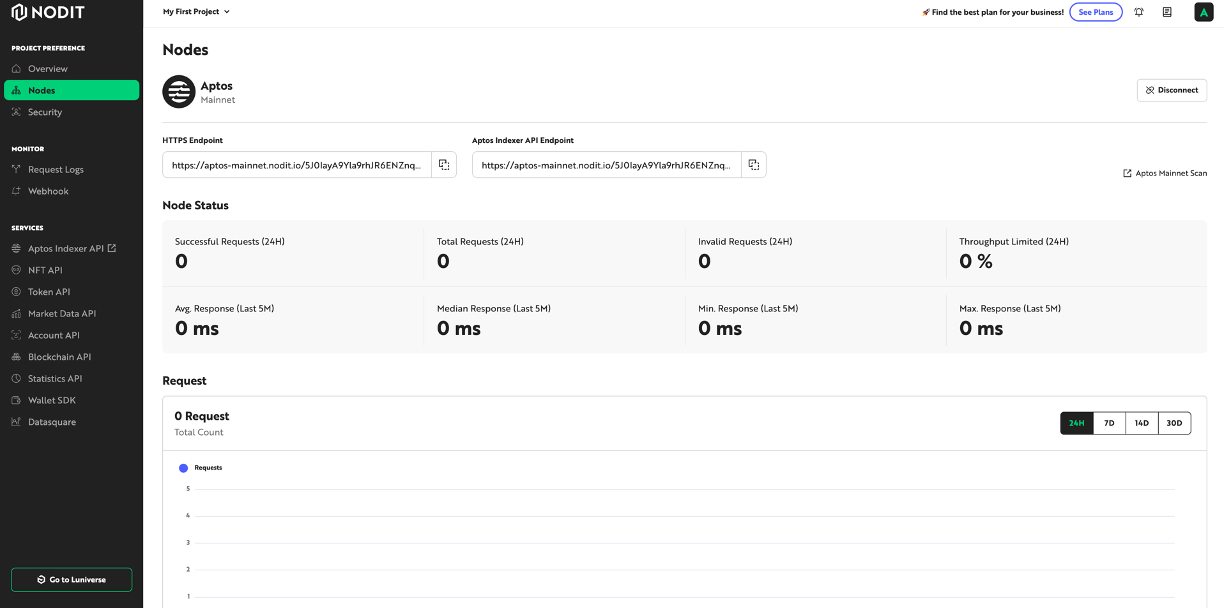Screen dimensions: 1224x608
Task: Switch chart range to 7D
Action: coord(1109,423)
